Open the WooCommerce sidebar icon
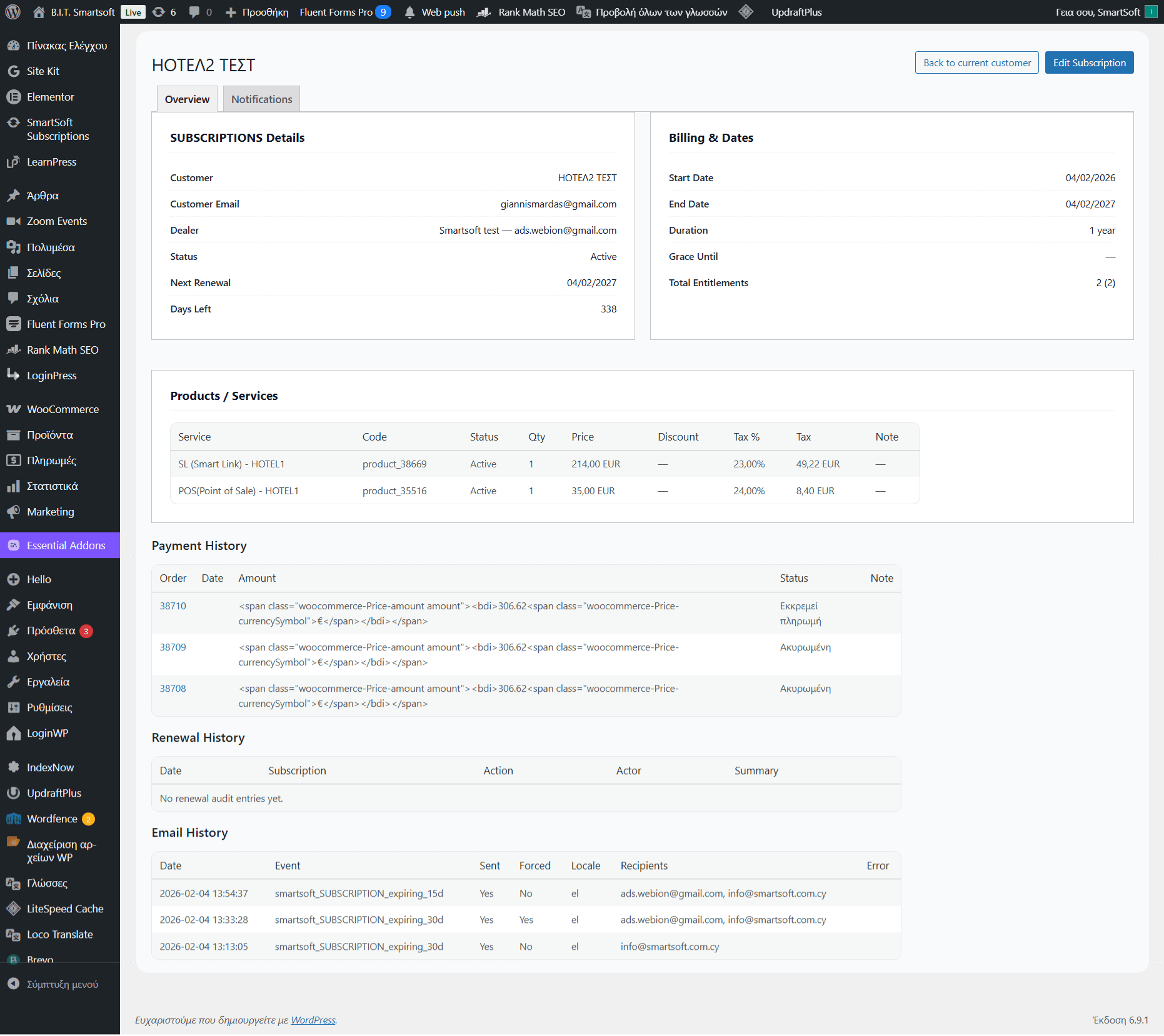This screenshot has height=1036, width=1164. pyautogui.click(x=13, y=409)
